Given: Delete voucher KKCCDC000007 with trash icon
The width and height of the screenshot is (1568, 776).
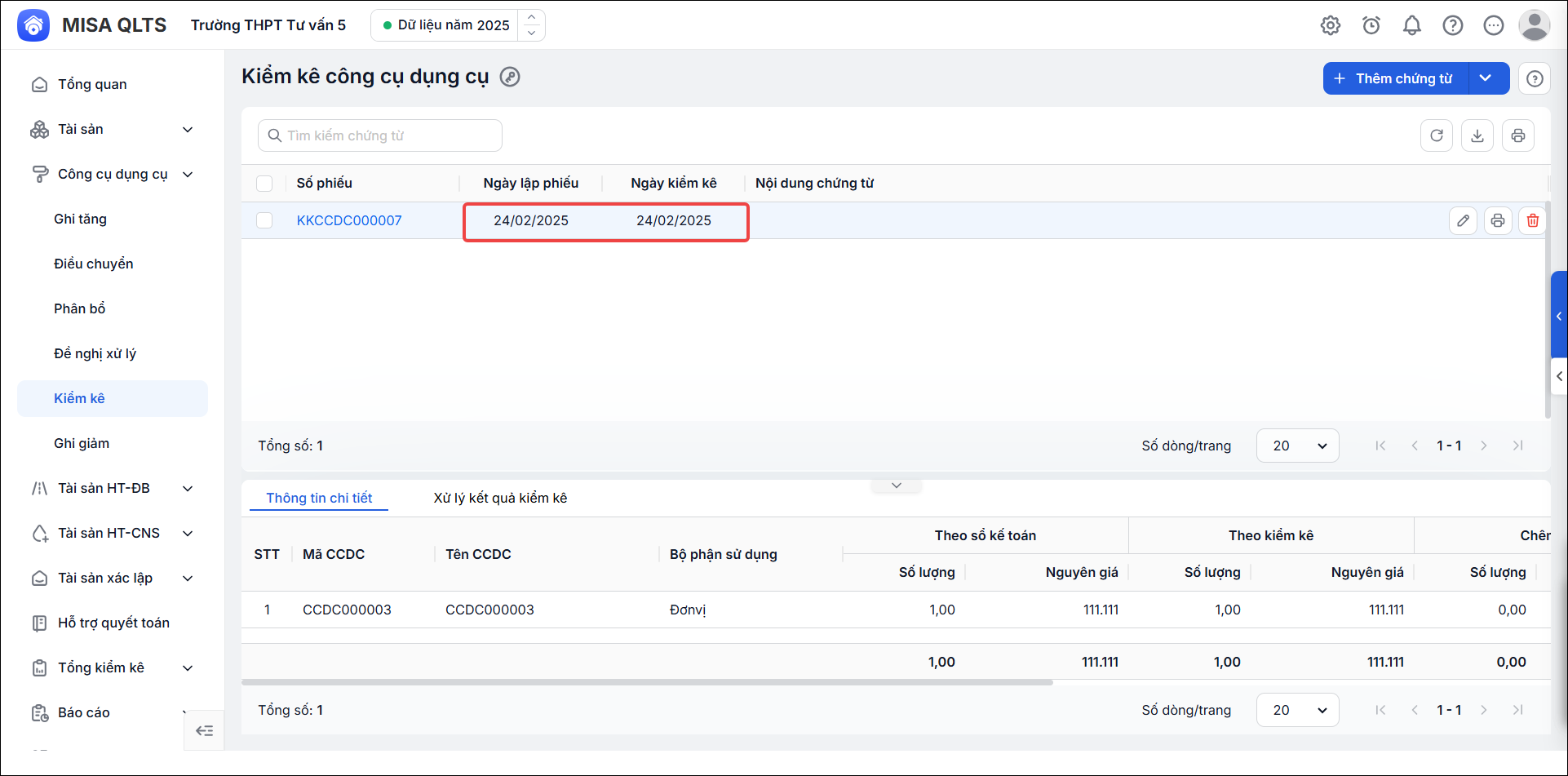Looking at the screenshot, I should pyautogui.click(x=1533, y=220).
